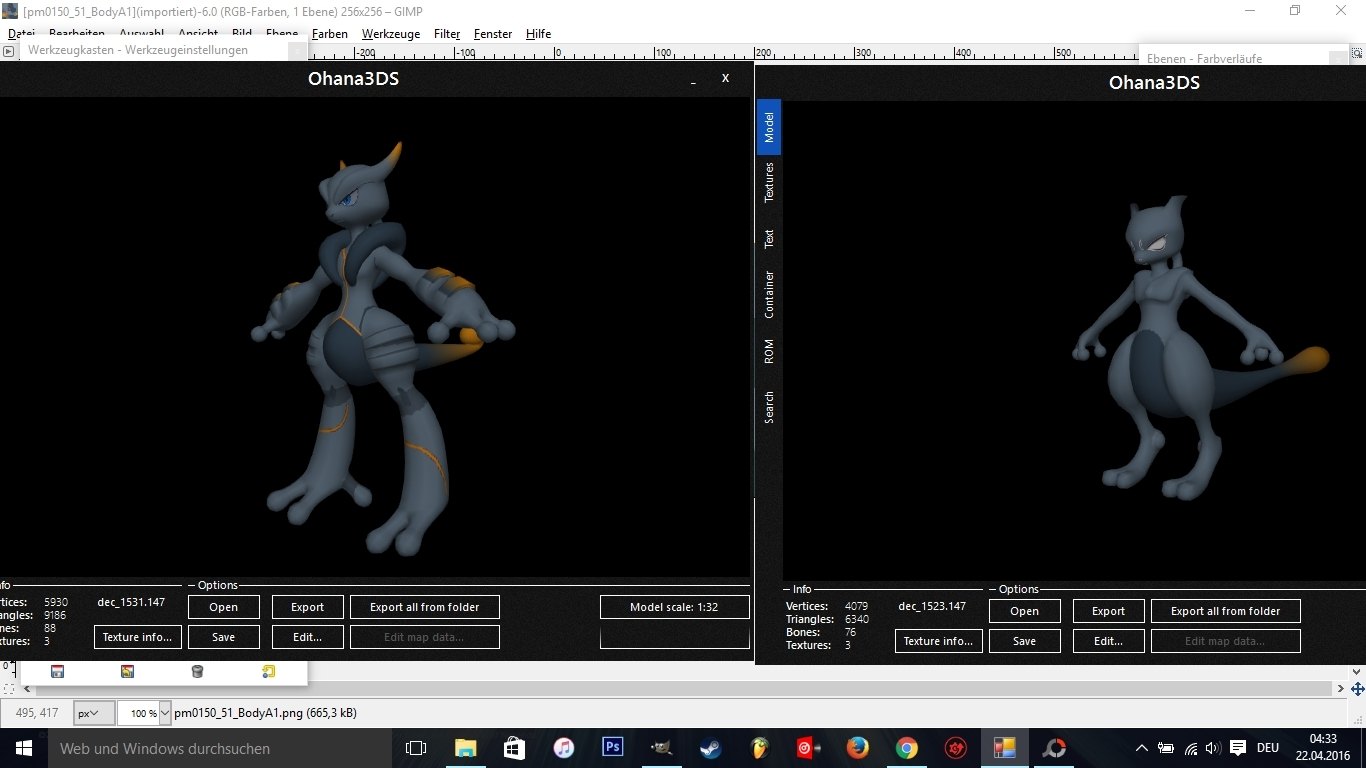Click the Web und Windows durchsuchen search box
The height and width of the screenshot is (768, 1366).
218,748
